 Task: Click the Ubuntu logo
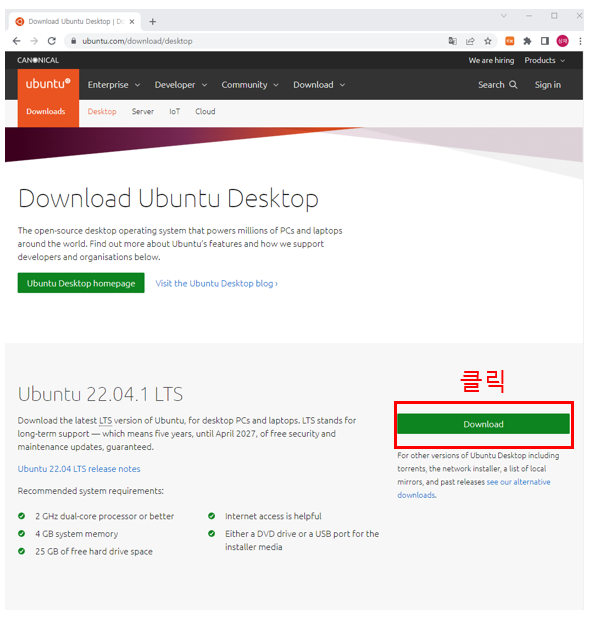(48, 84)
